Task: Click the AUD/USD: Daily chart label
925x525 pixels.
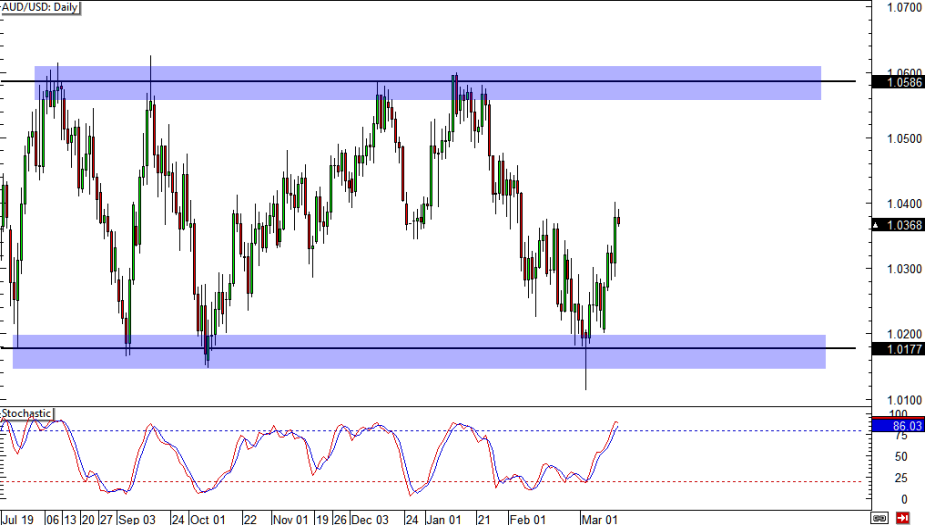Action: 40,8
